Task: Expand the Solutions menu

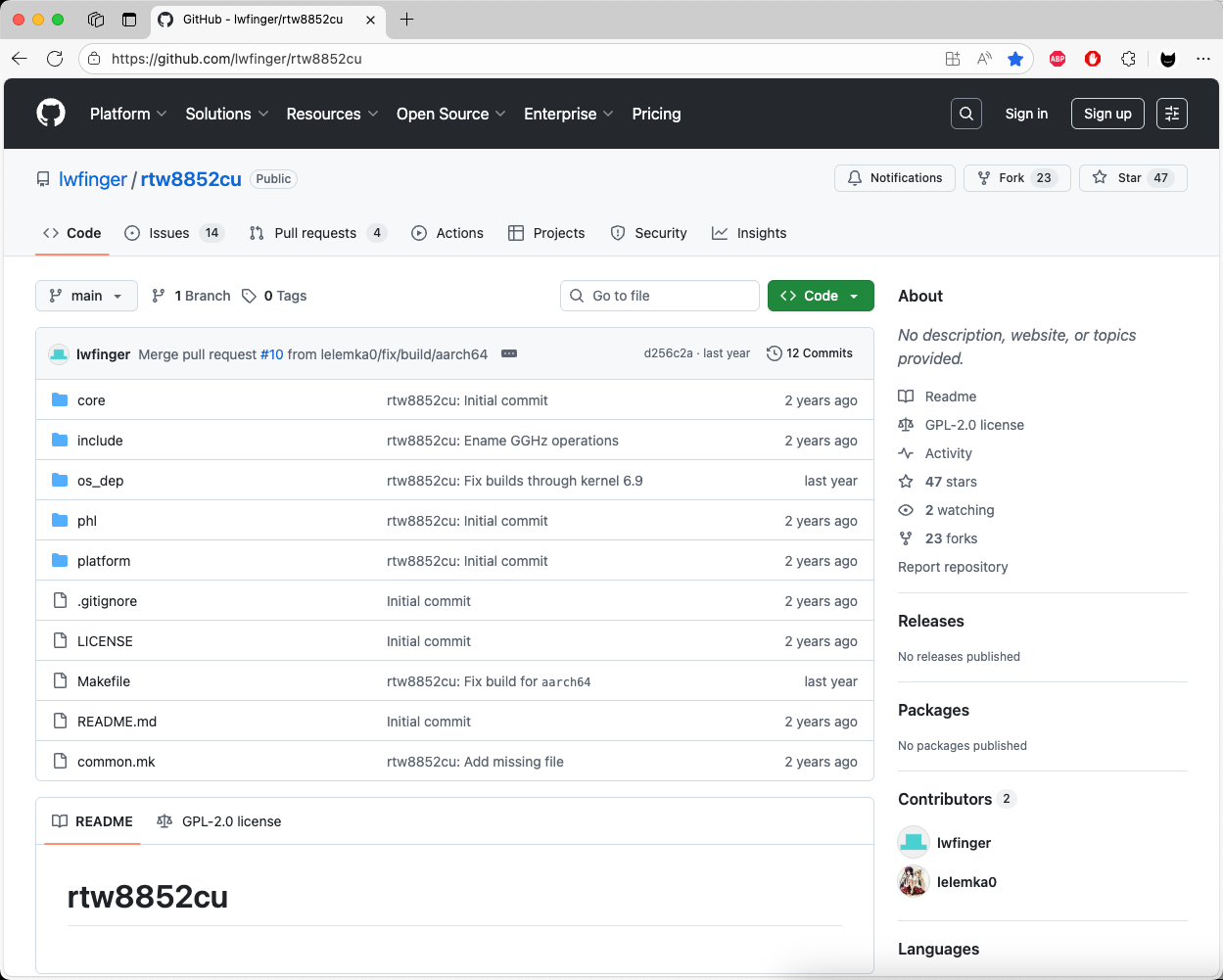Action: pyautogui.click(x=227, y=114)
